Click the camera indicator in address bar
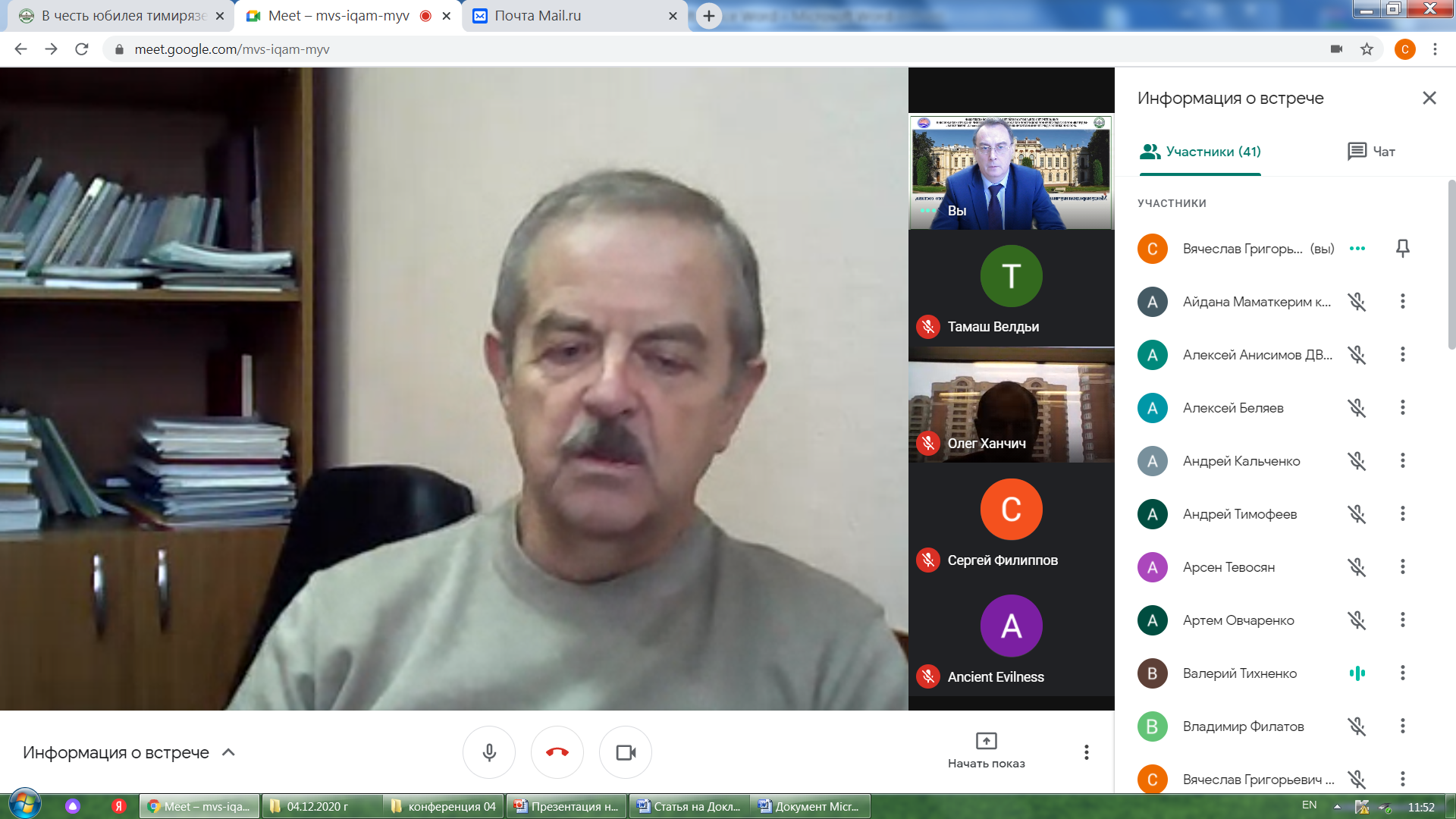Screen dimensions: 1456x819 (x=1336, y=49)
